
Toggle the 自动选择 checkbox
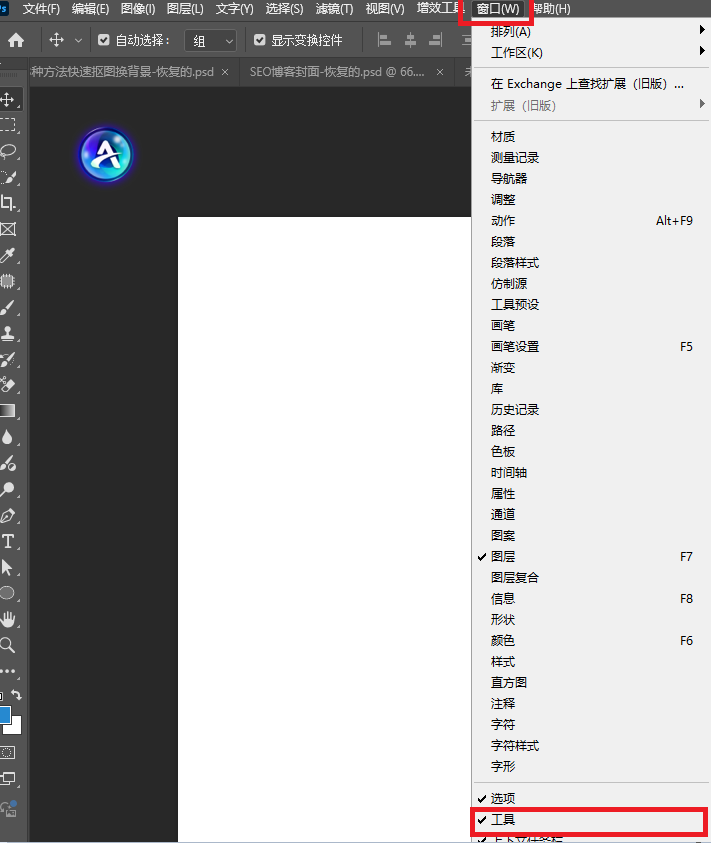coord(104,41)
